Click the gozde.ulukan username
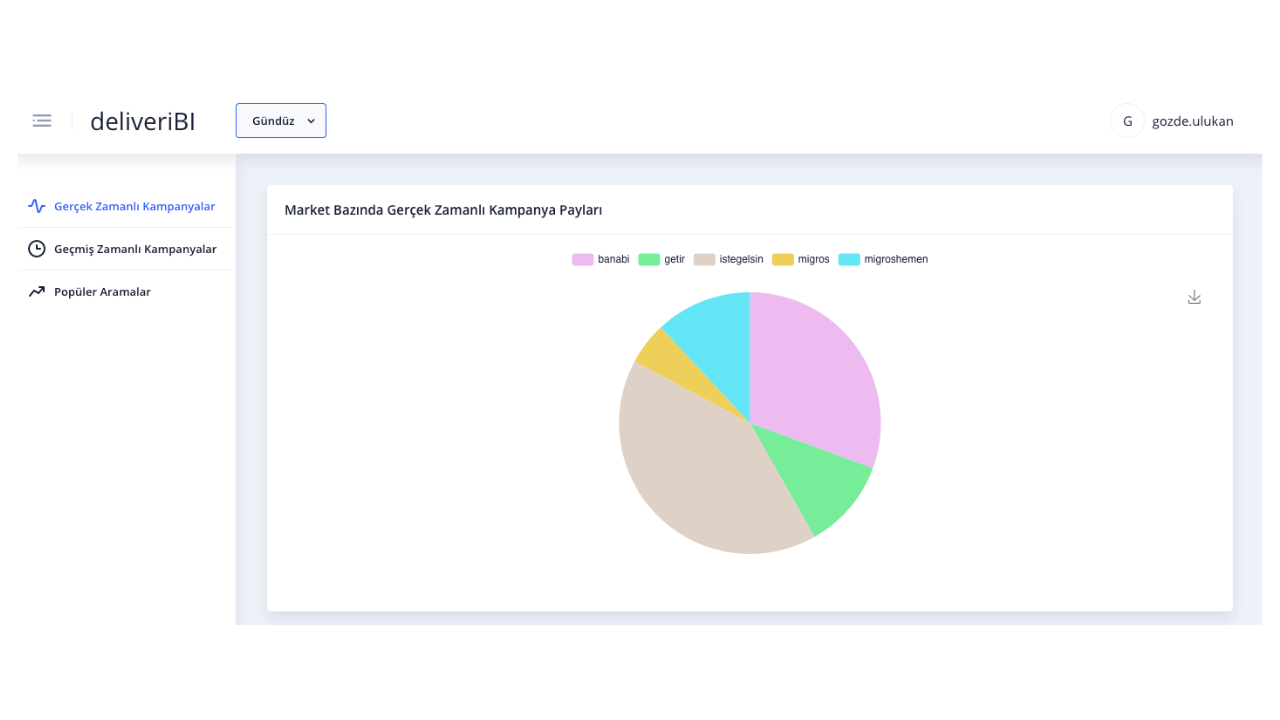Screen dimensions: 1280x720 1192,121
